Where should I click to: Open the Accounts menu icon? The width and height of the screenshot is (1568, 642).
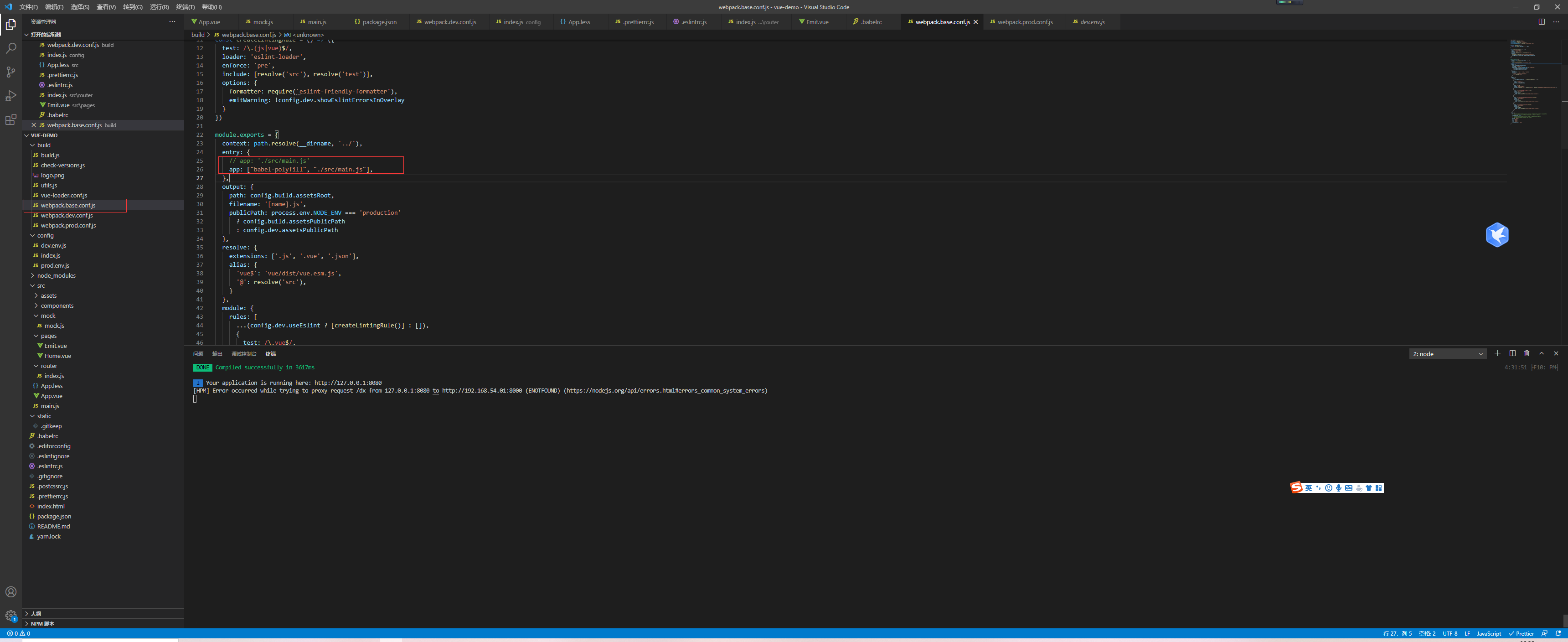click(x=10, y=591)
